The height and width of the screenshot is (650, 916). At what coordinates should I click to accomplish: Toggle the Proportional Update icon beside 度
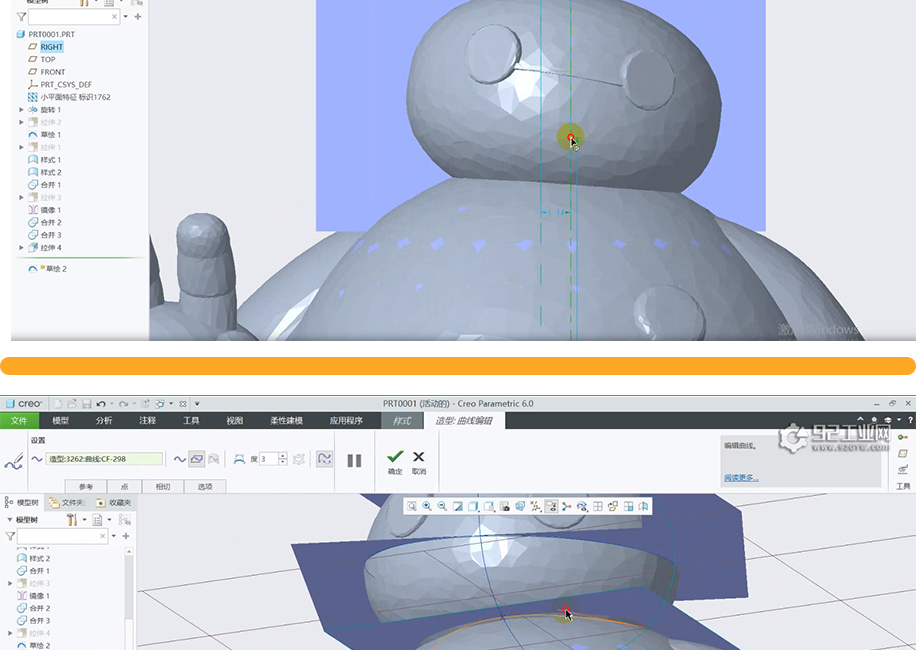point(299,459)
